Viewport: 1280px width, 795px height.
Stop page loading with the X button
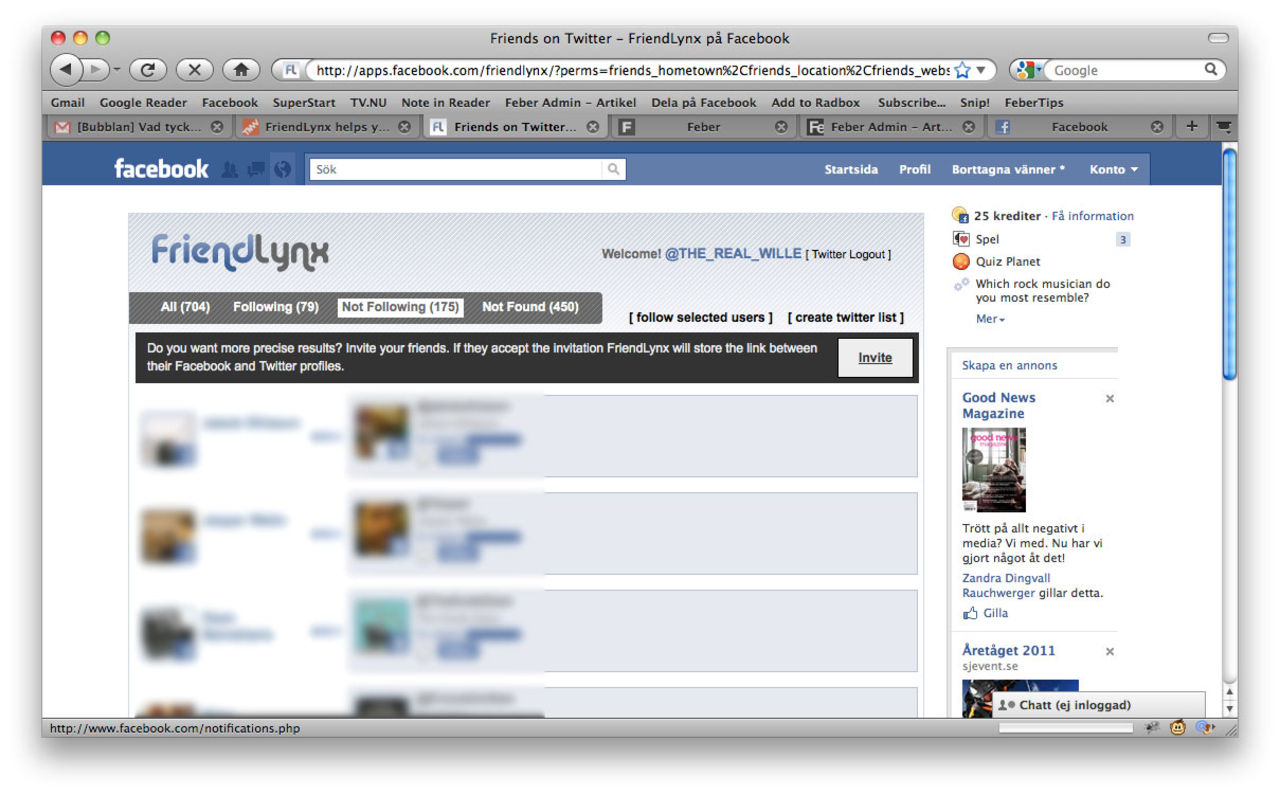click(x=194, y=70)
